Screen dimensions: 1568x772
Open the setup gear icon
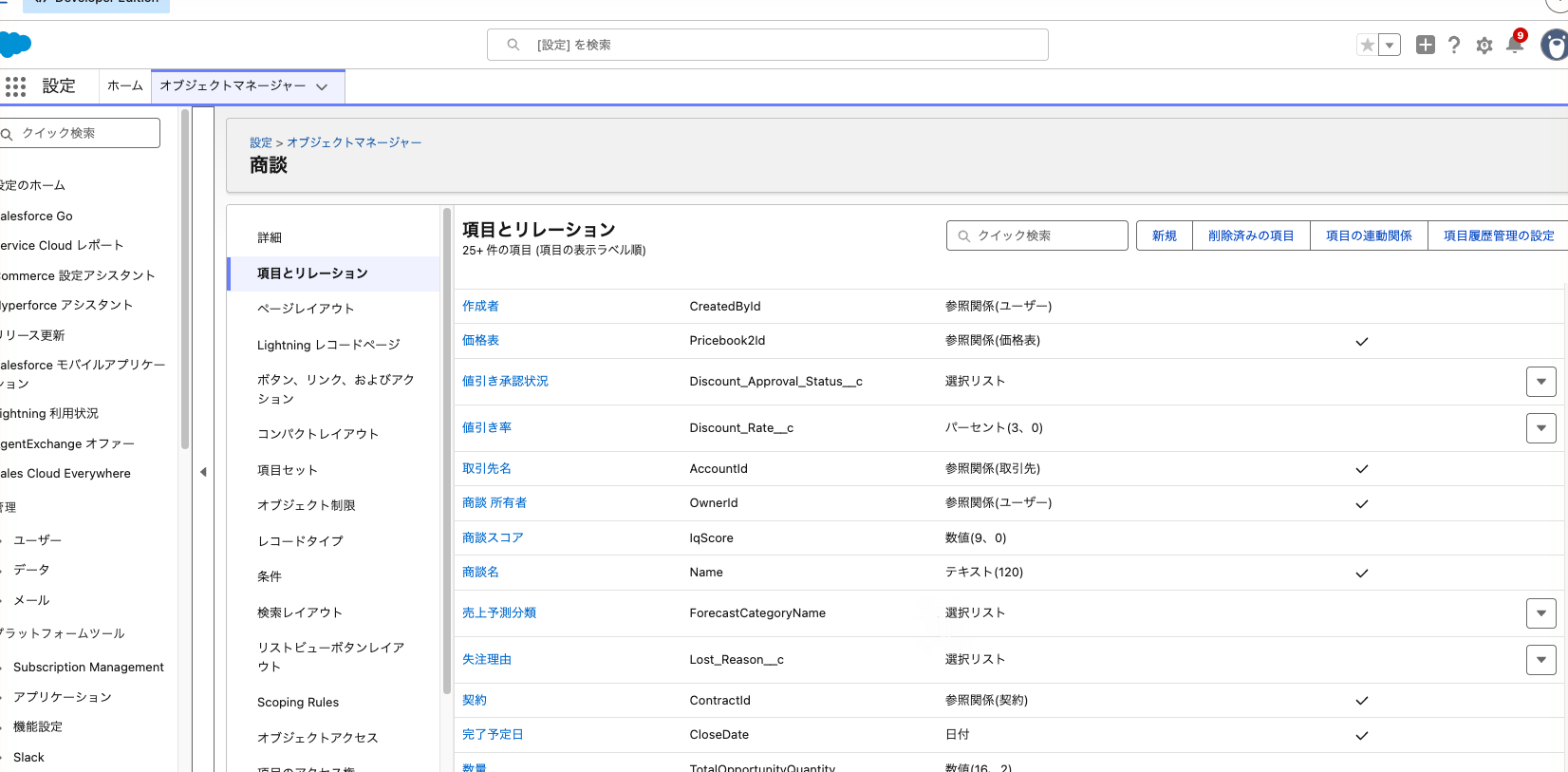click(x=1484, y=46)
